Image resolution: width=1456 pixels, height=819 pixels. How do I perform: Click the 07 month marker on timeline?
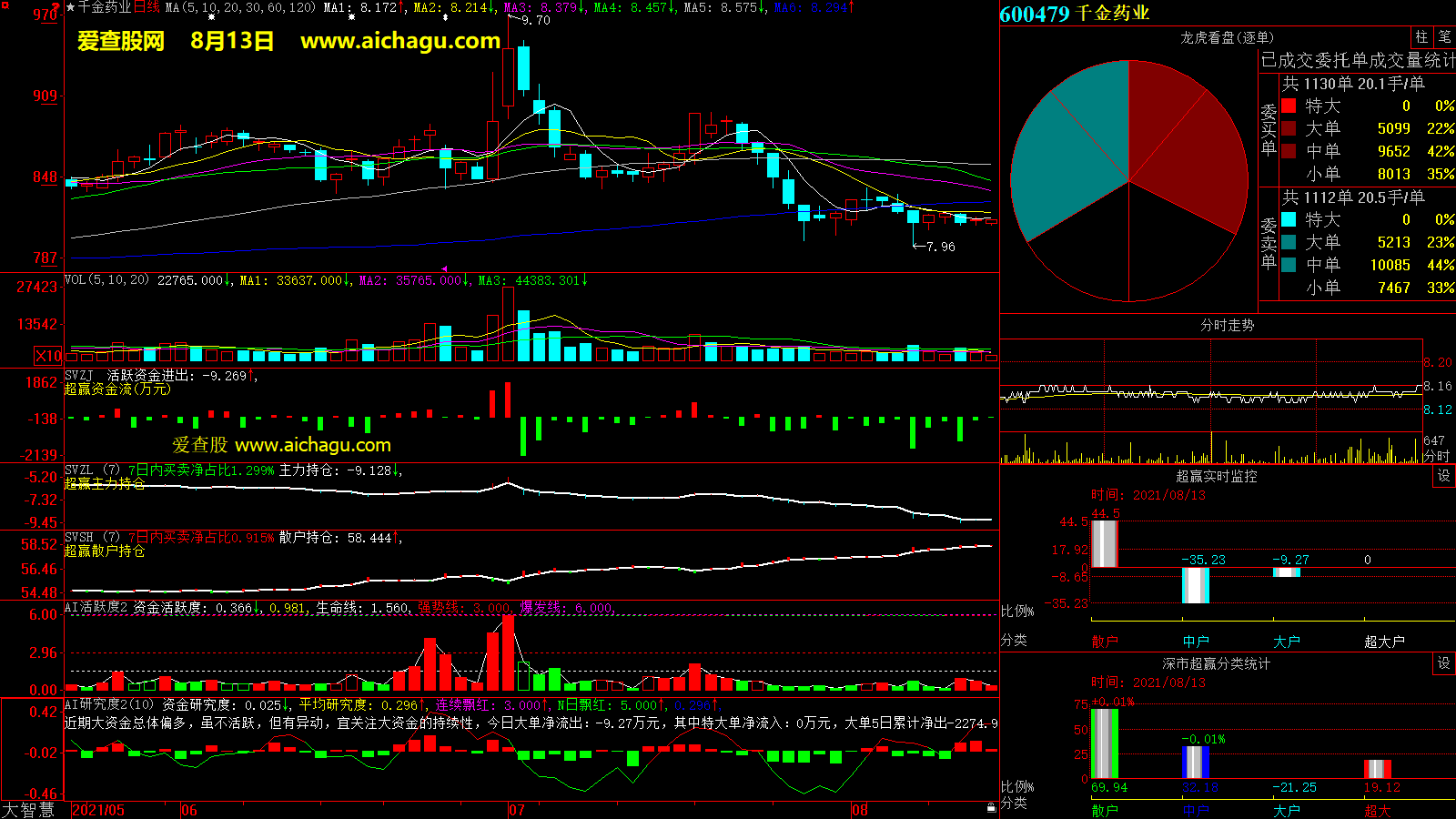517,810
